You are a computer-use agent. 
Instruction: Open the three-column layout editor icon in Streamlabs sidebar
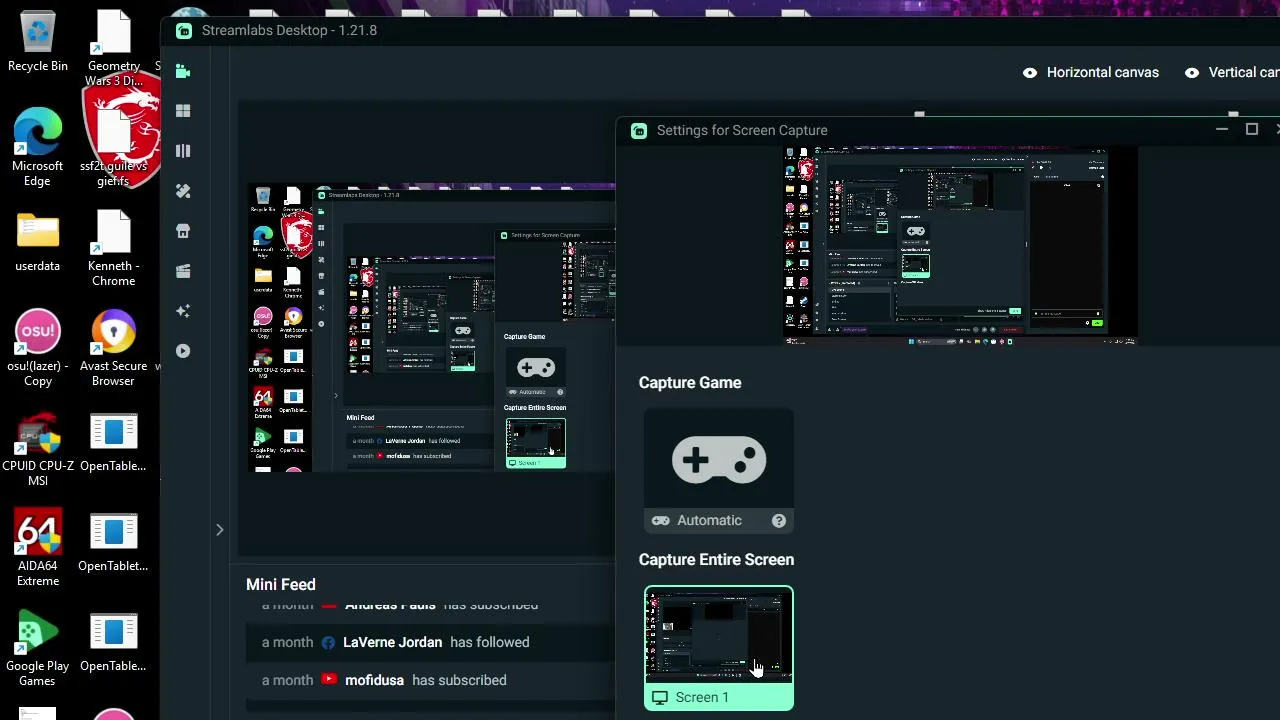coord(183,151)
